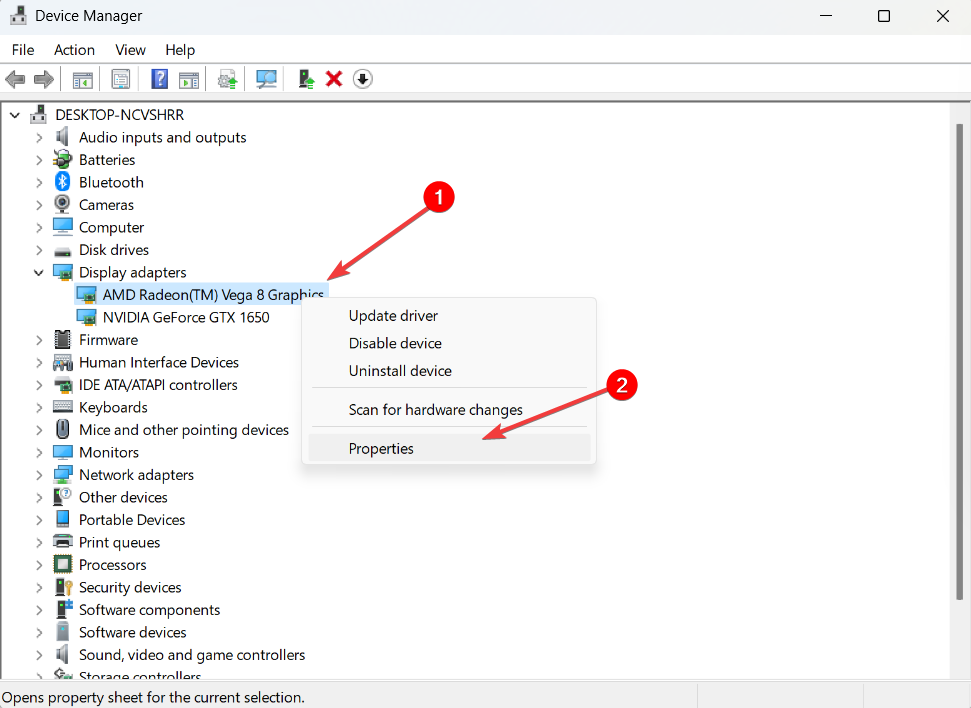This screenshot has height=708, width=971.
Task: Click the Security devices key icon
Action: [63, 587]
